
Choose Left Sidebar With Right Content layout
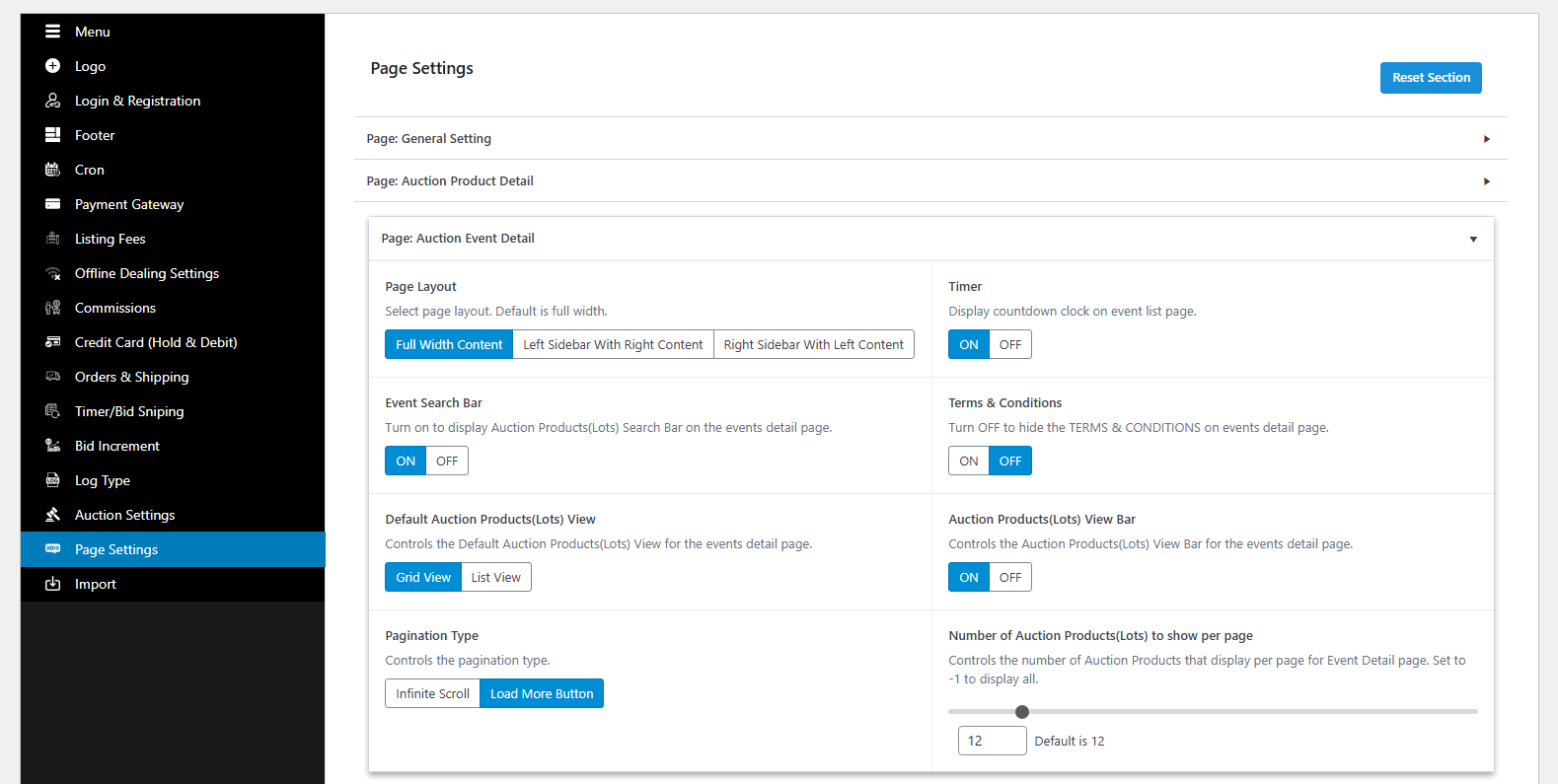pos(613,344)
